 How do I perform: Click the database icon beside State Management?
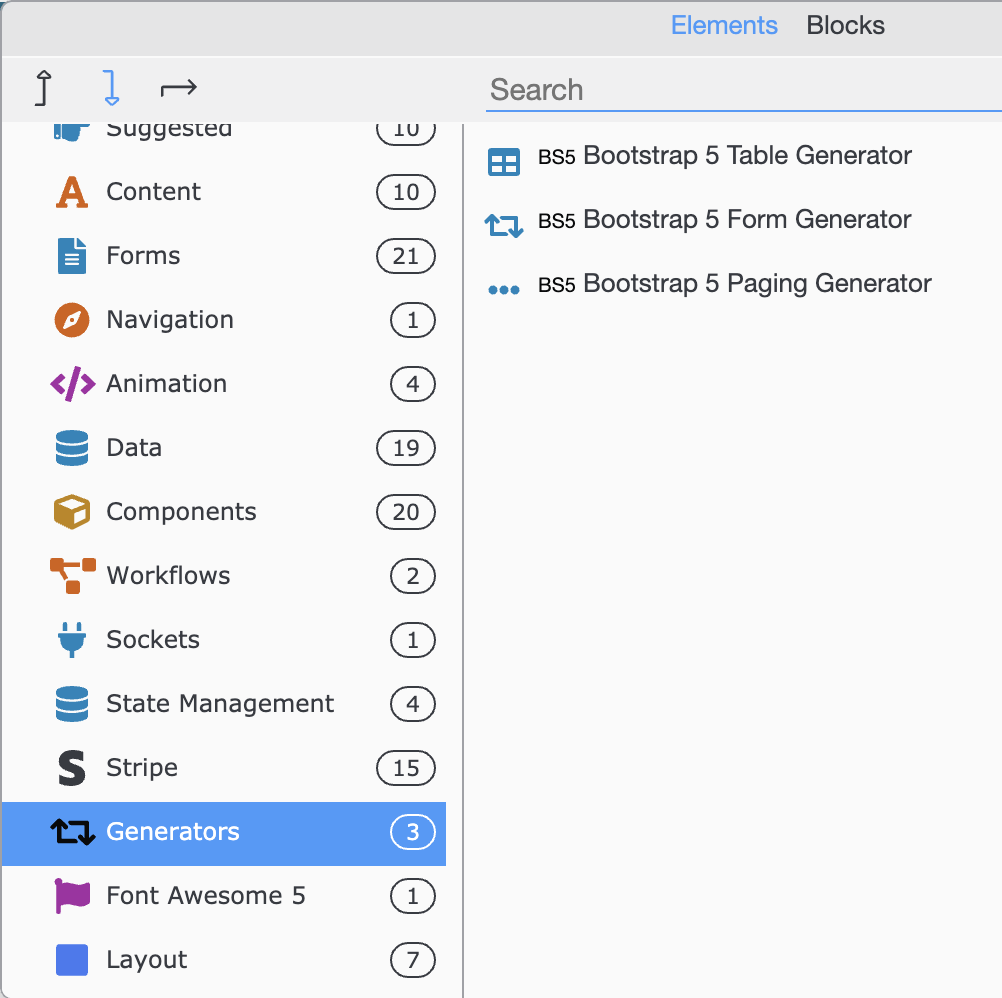(x=72, y=703)
